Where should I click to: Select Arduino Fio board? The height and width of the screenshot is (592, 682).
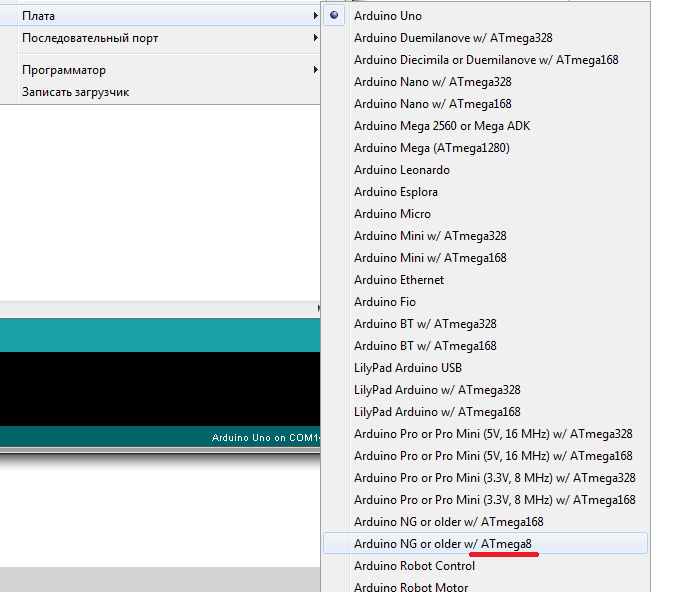485,301
